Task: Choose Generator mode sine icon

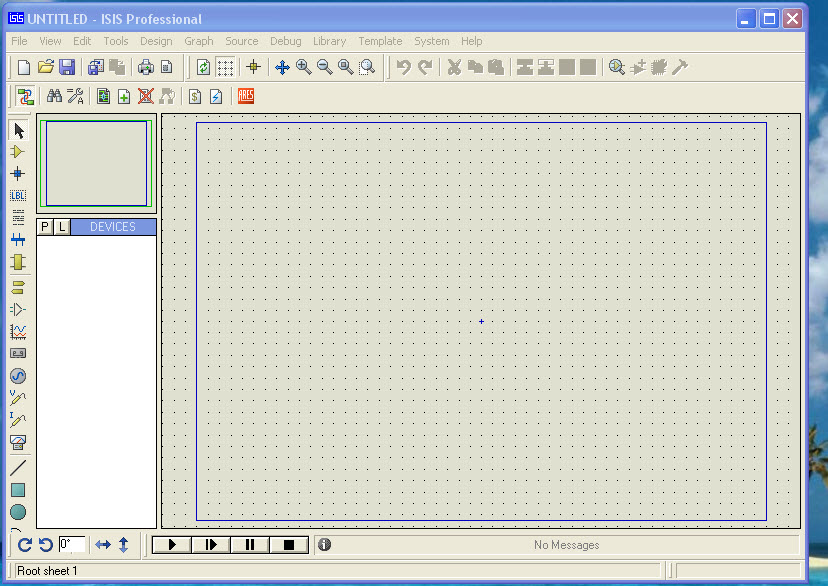Action: (18, 376)
